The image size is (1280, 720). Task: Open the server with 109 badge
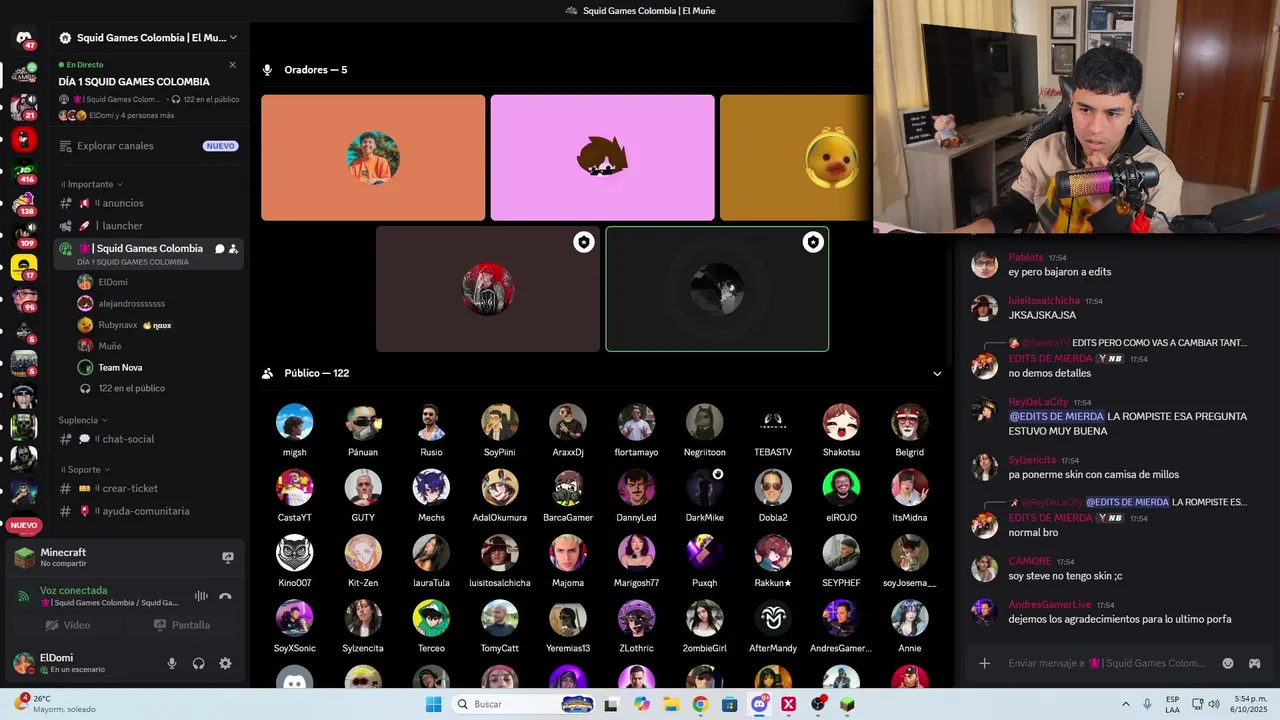pyautogui.click(x=24, y=235)
